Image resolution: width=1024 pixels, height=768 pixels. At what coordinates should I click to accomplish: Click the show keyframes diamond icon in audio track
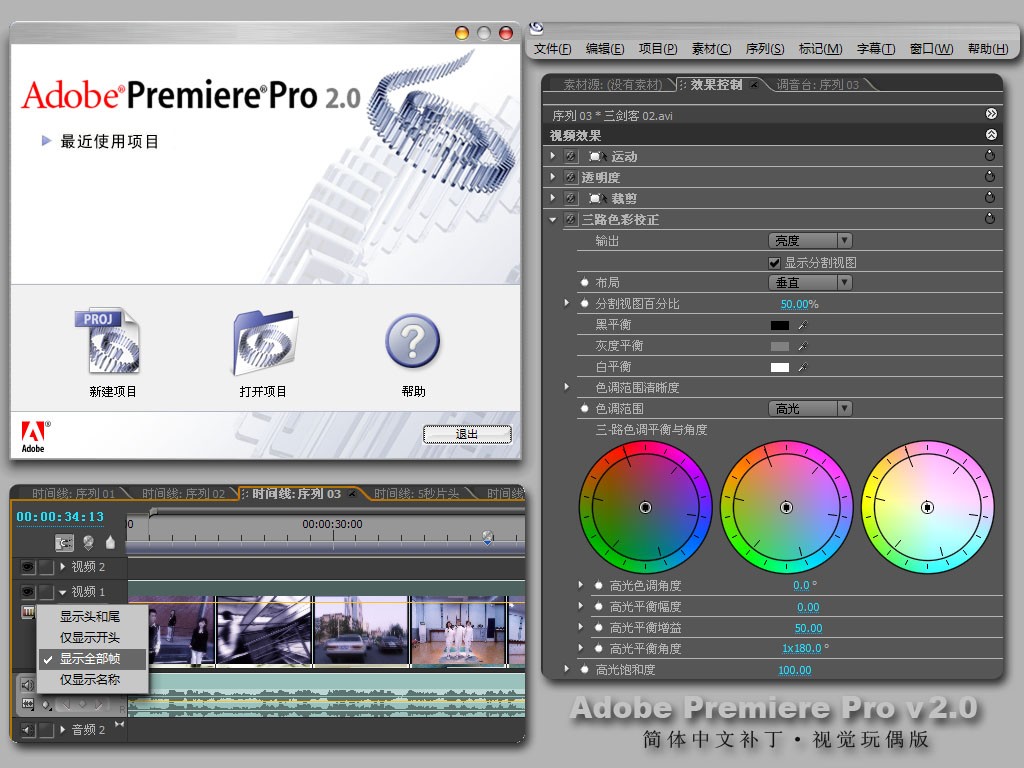tap(46, 705)
